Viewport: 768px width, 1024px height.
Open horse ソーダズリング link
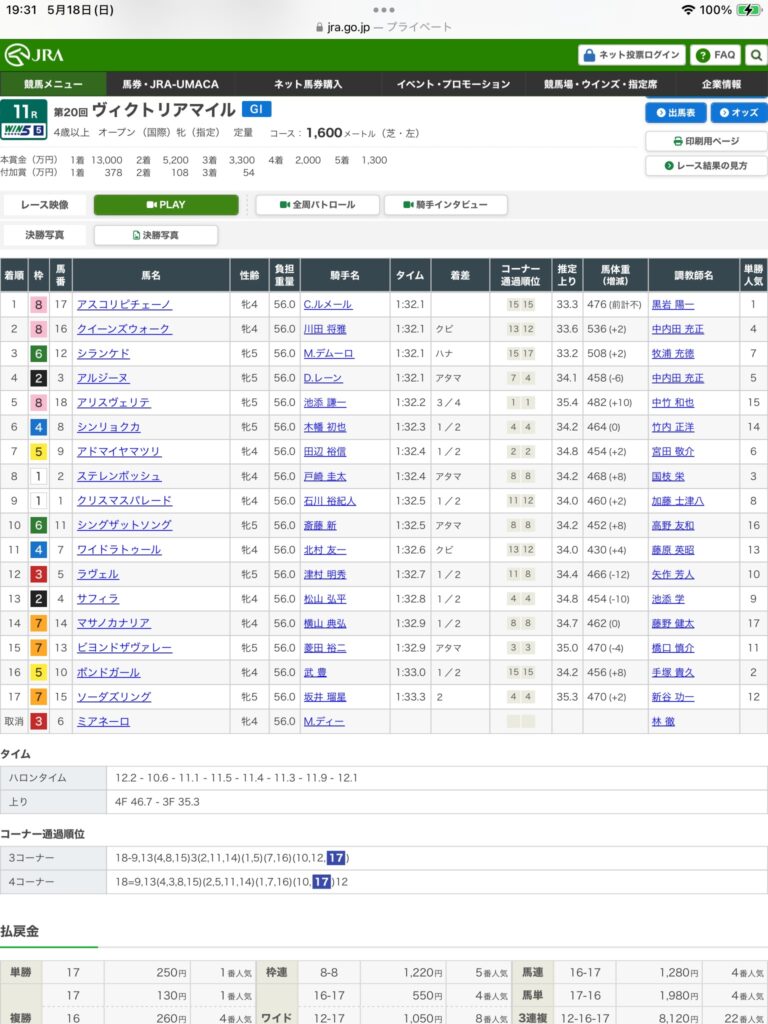pos(114,697)
